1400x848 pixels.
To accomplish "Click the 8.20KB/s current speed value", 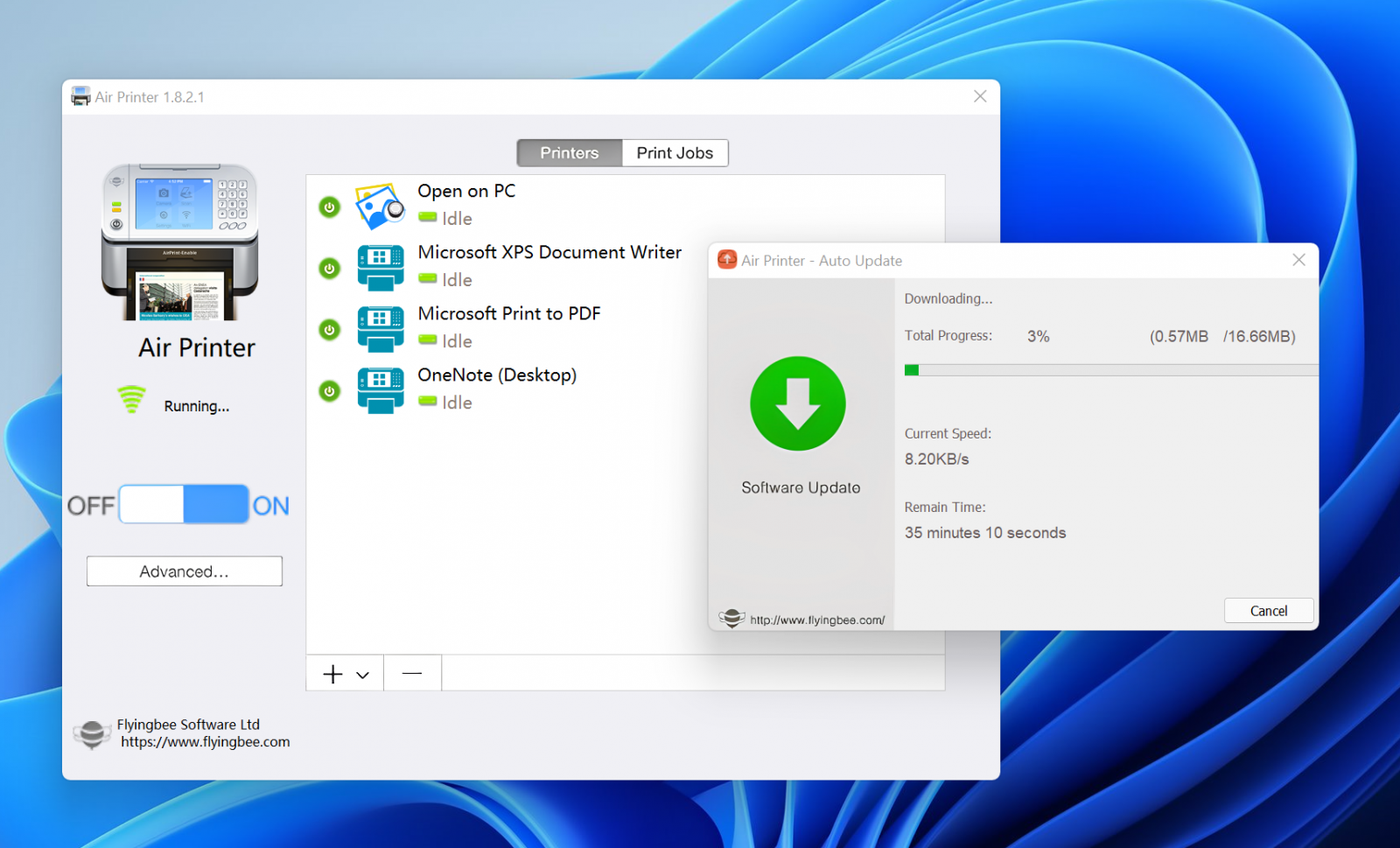I will coord(937,459).
